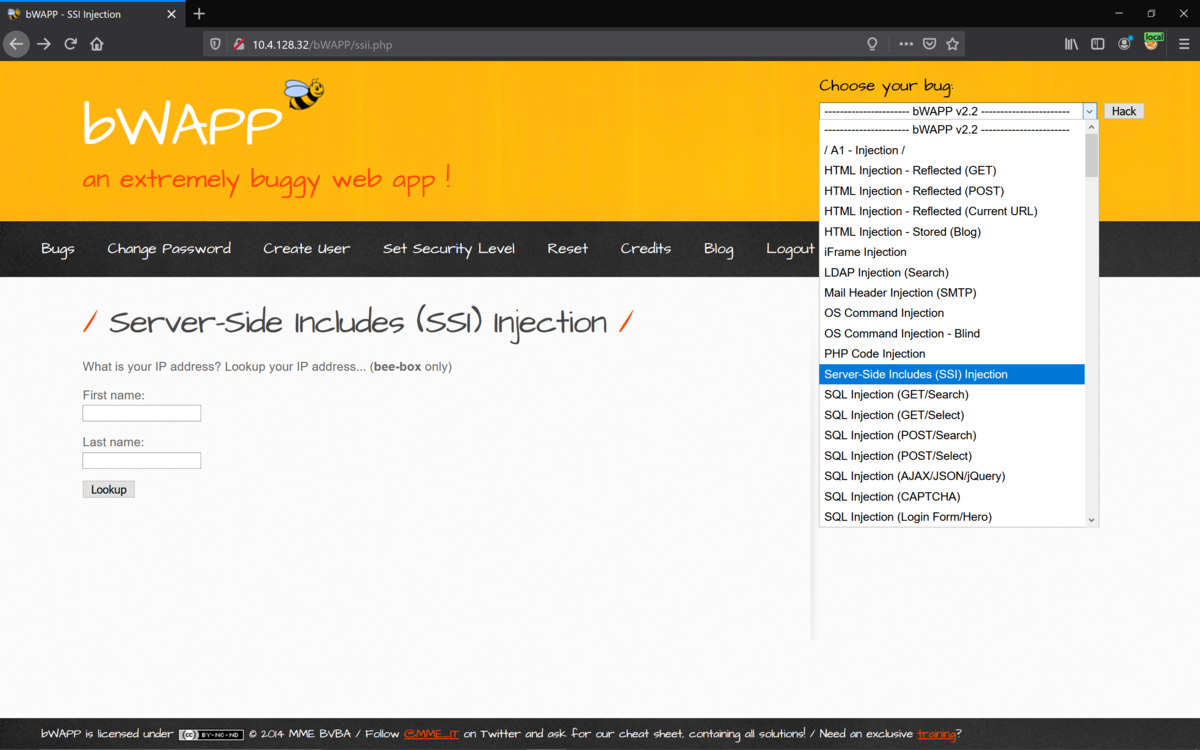The image size is (1200, 750).
Task: Select SQL Injection (AJAX/JSON/jQuery)
Action: pos(952,476)
